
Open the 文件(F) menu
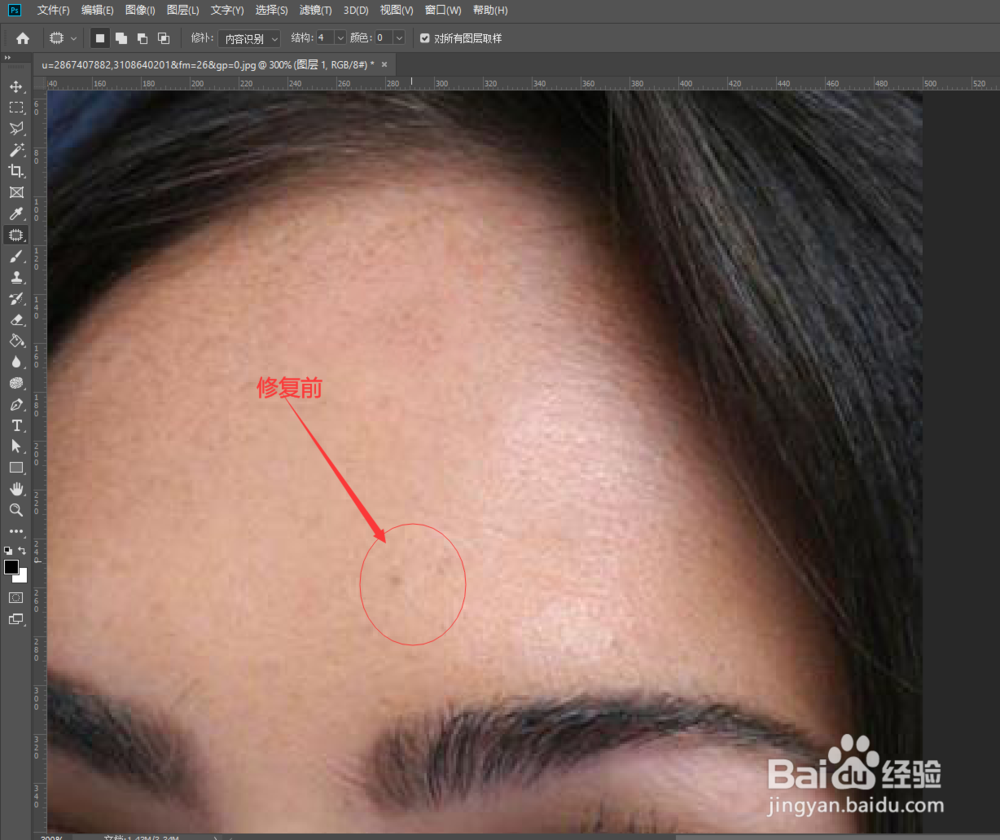tap(53, 10)
